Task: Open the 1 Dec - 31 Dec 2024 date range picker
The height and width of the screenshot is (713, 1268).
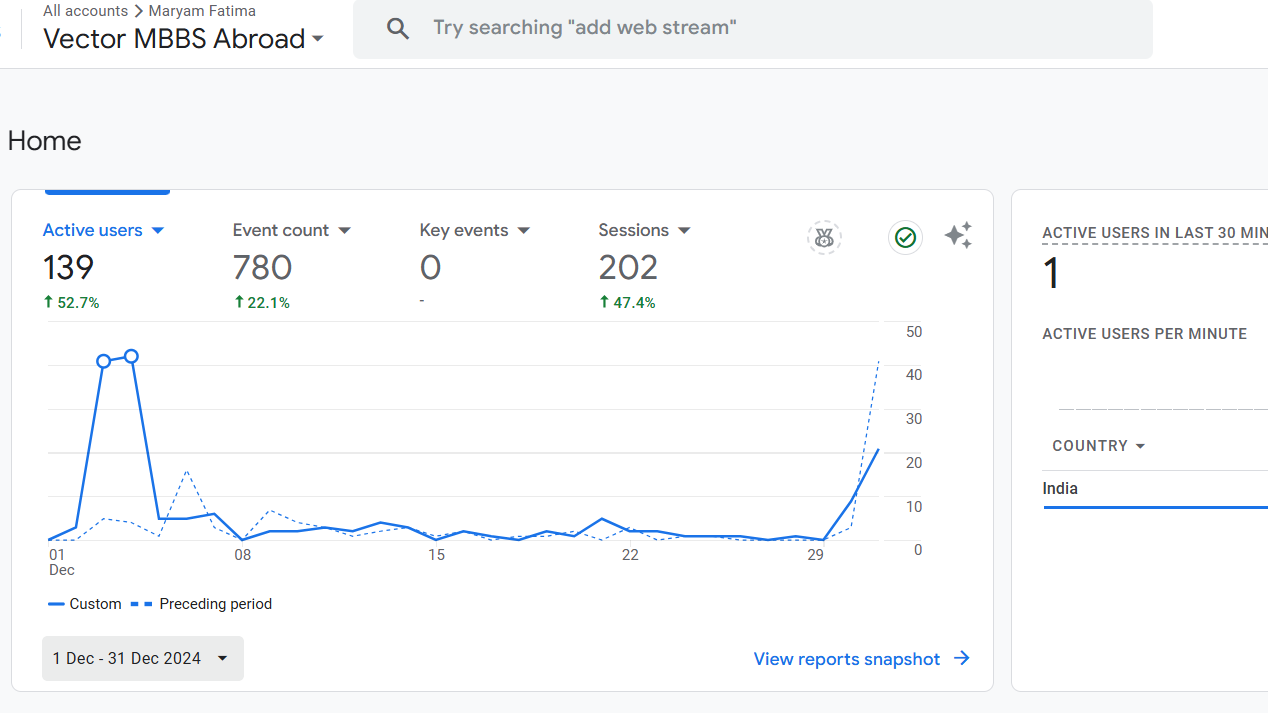Action: point(143,658)
